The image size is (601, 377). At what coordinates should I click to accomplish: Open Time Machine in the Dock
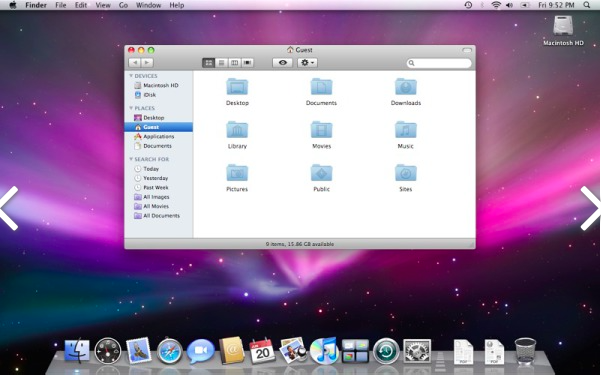pyautogui.click(x=386, y=351)
